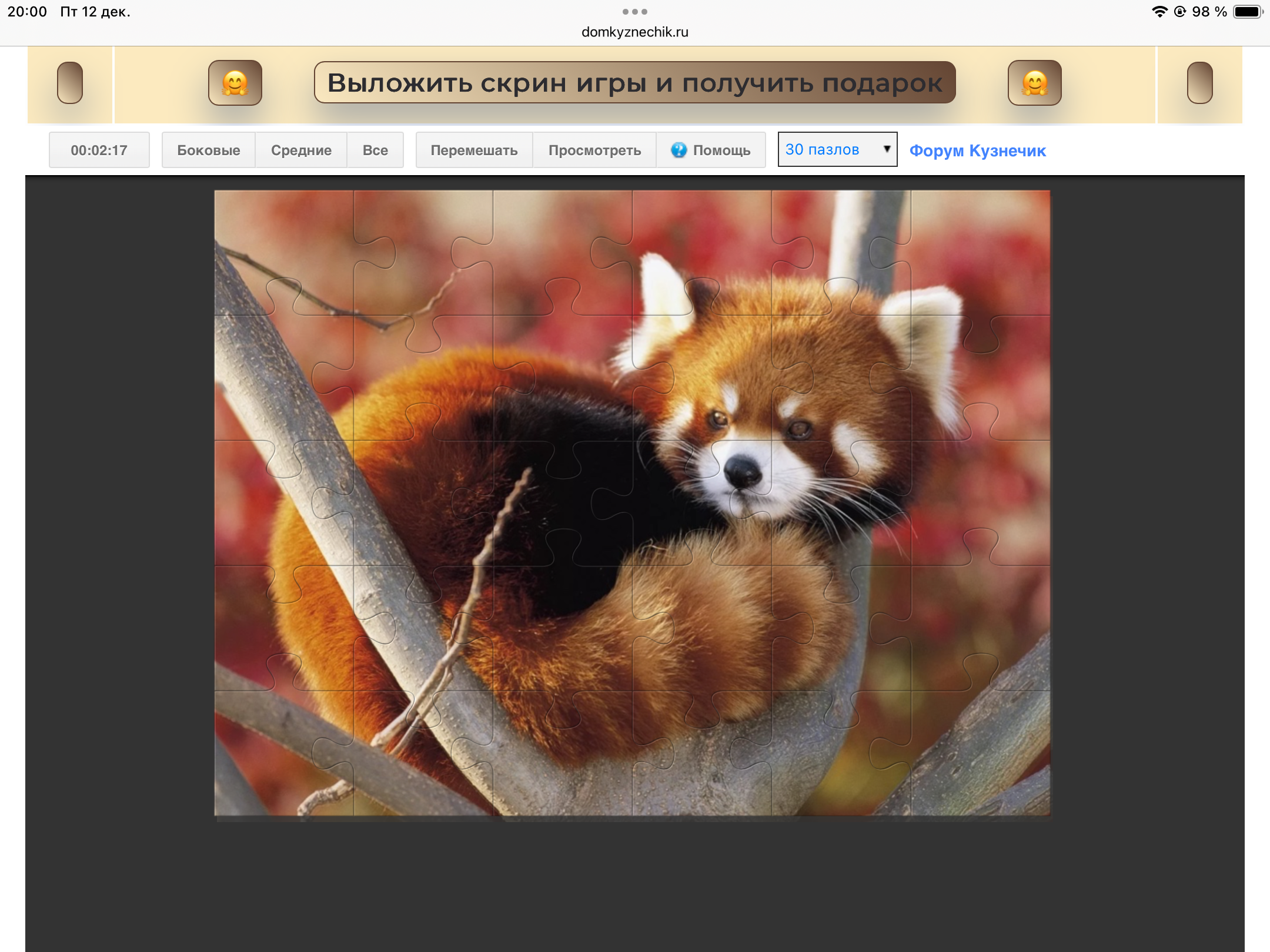Tap the domkyznechik.ru address text
The height and width of the screenshot is (952, 1270).
tap(634, 32)
